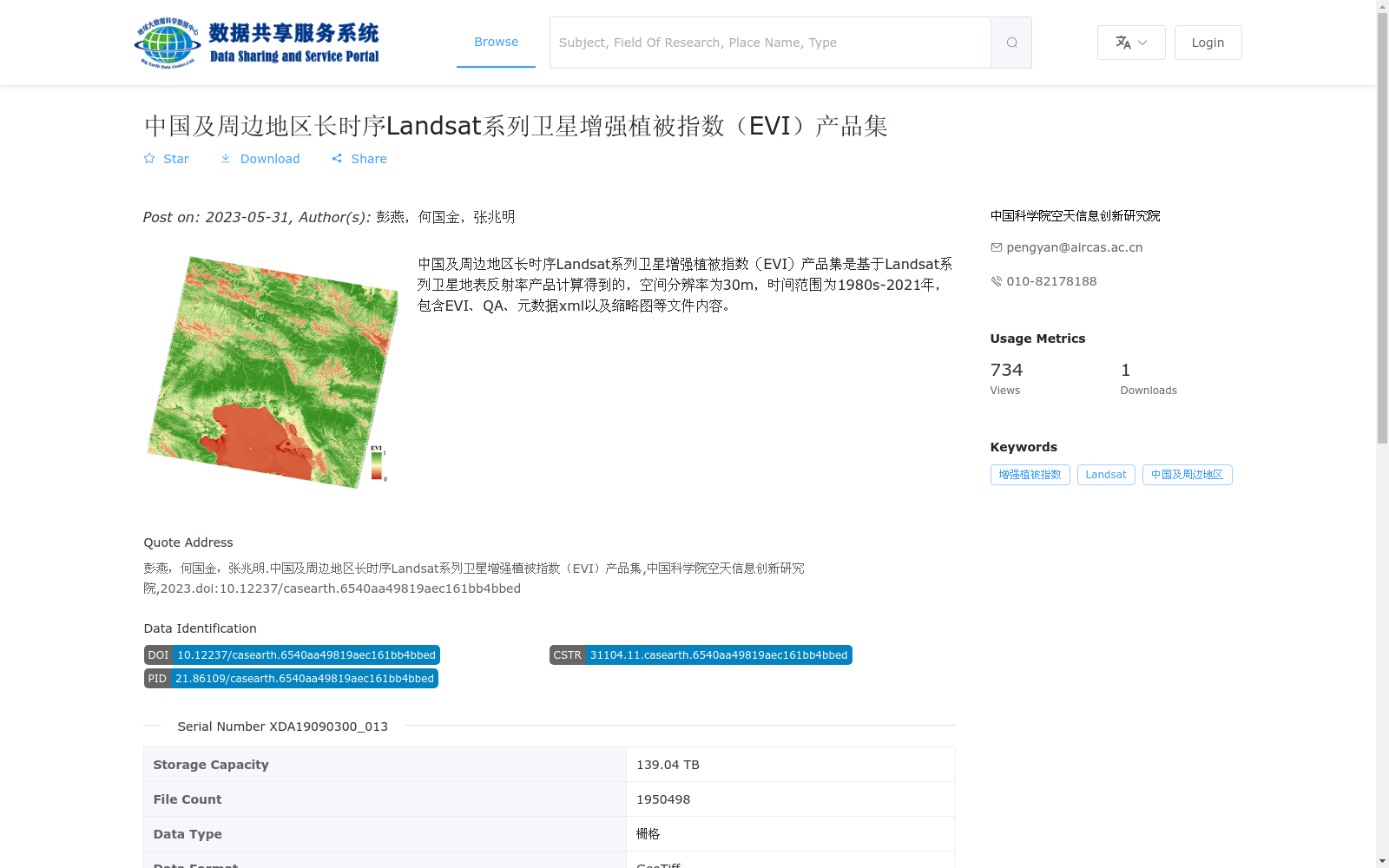This screenshot has width=1389, height=868.
Task: Click Serial Number XDA19090300_013 text
Action: pos(282,727)
